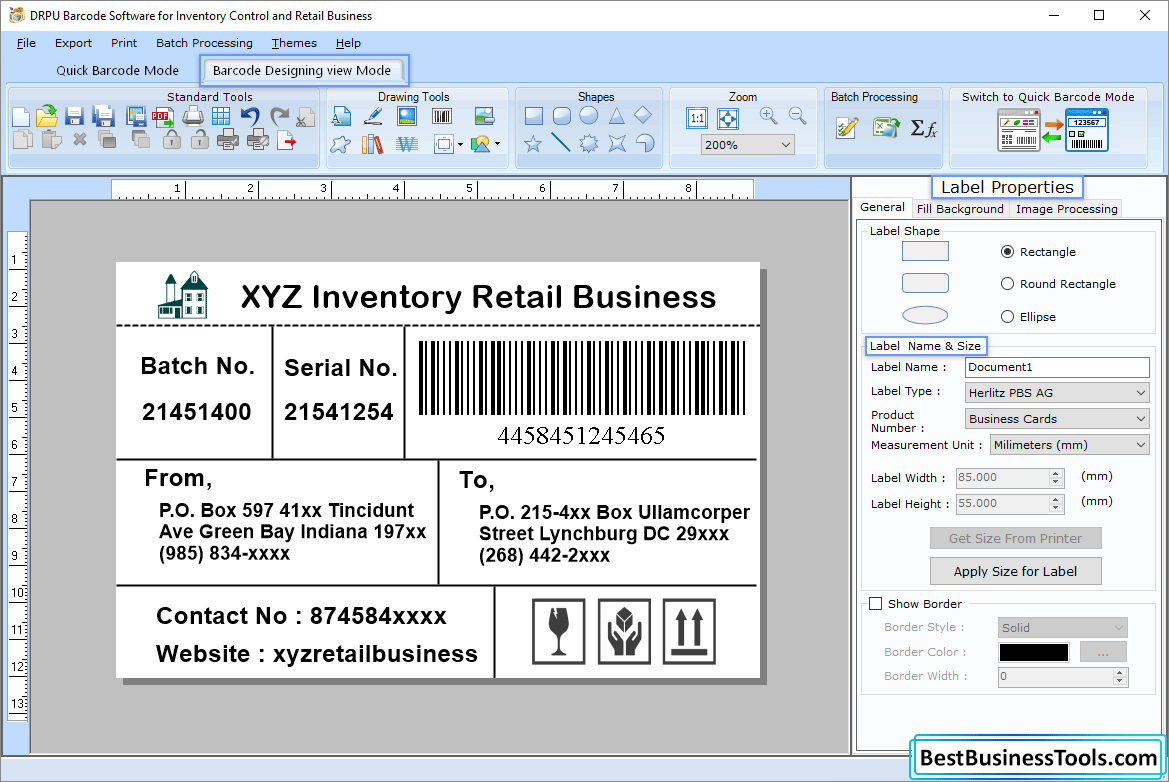This screenshot has width=1169, height=782.
Task: Select the Ellipse label shape radio button
Action: pyautogui.click(x=1007, y=317)
